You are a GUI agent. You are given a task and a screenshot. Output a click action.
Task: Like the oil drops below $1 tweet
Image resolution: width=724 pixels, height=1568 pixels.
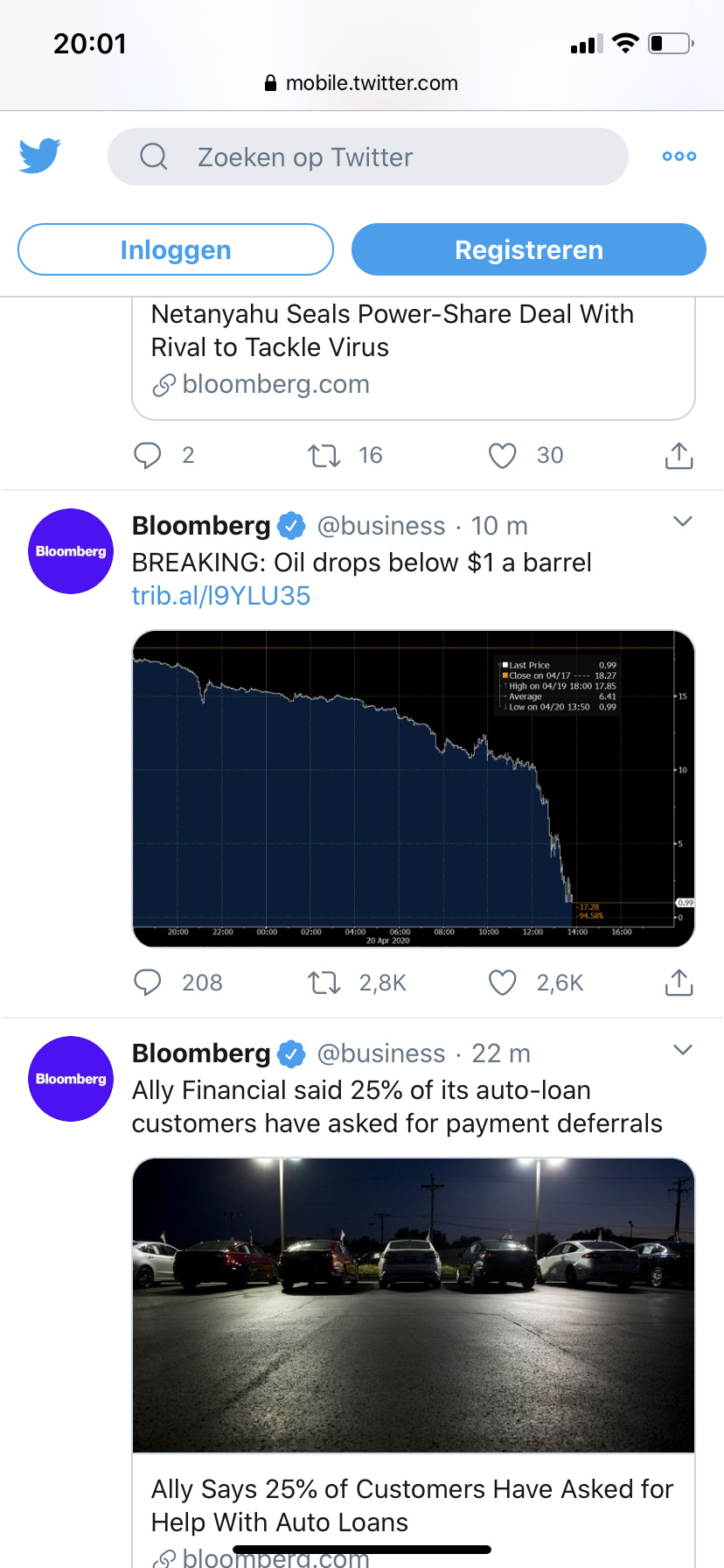(502, 983)
